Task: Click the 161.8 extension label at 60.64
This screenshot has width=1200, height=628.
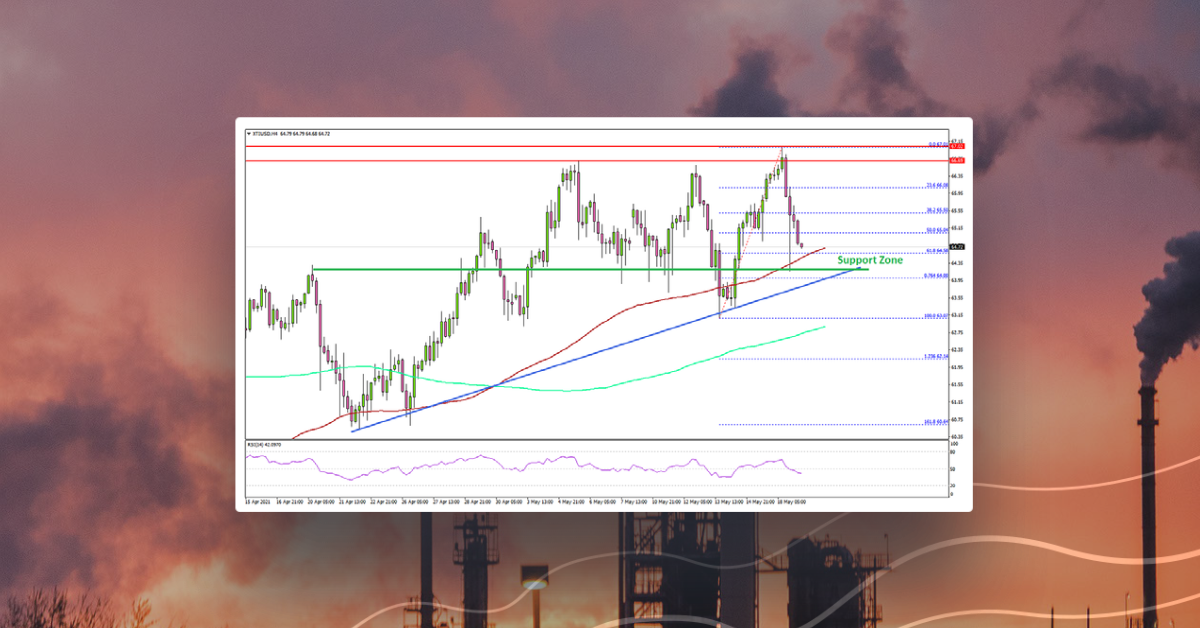Action: [x=934, y=422]
